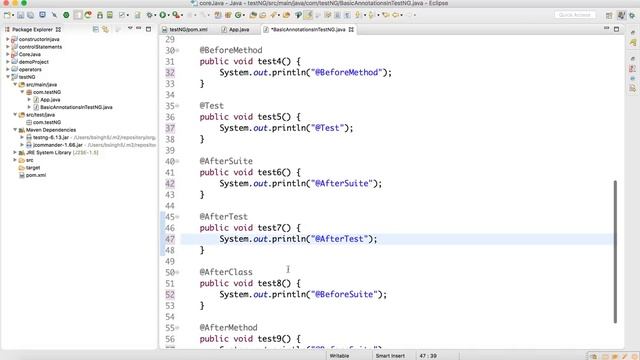
Task: Open the Run button dropdown arrow
Action: pyautogui.click(x=168, y=16)
